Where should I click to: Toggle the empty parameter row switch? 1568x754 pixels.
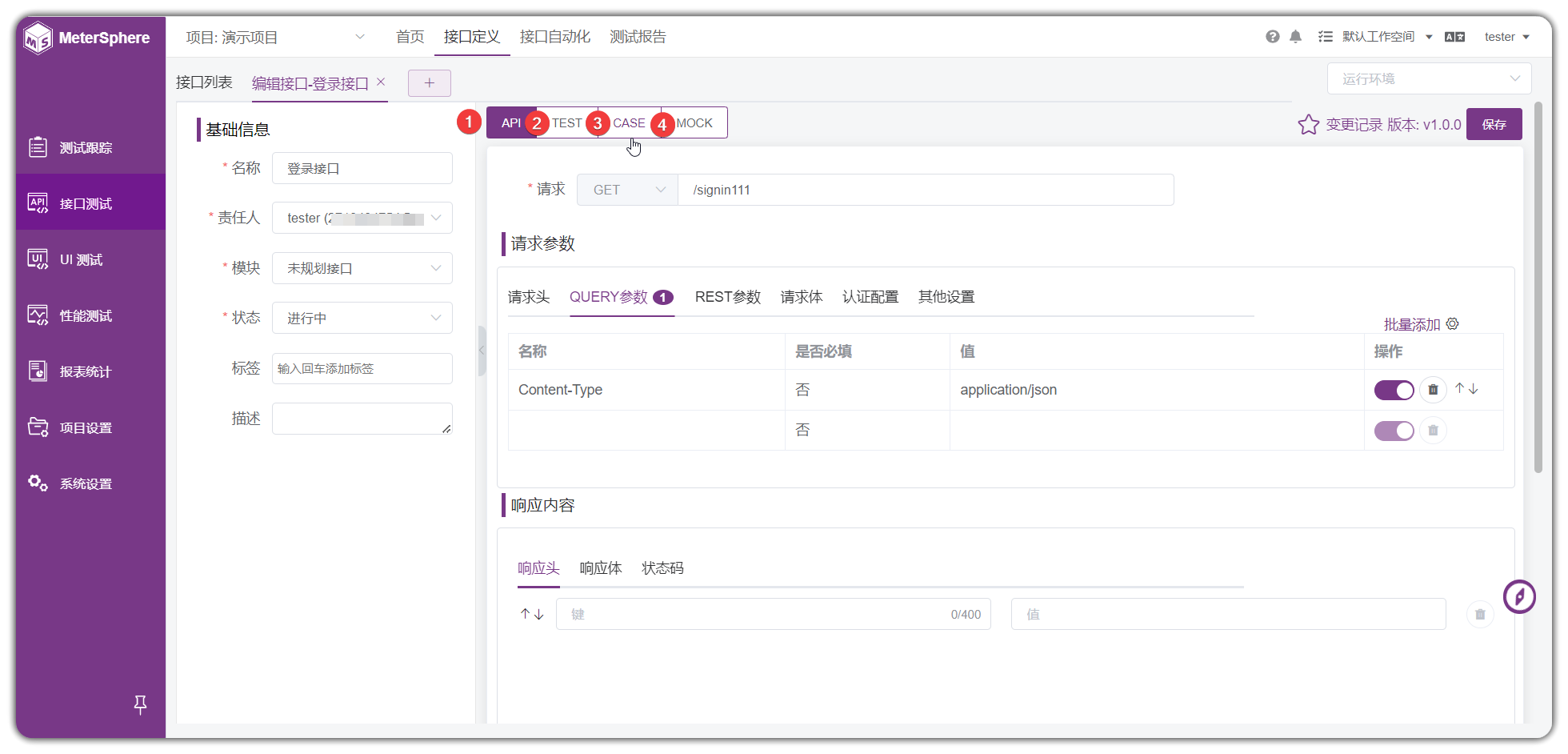click(x=1394, y=431)
